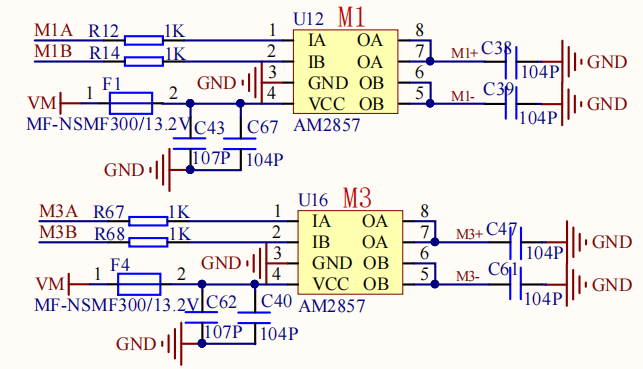This screenshot has height=369, width=643.
Task: Click MF-NSMF300/13.2V text under F1
Action: pyautogui.click(x=109, y=124)
